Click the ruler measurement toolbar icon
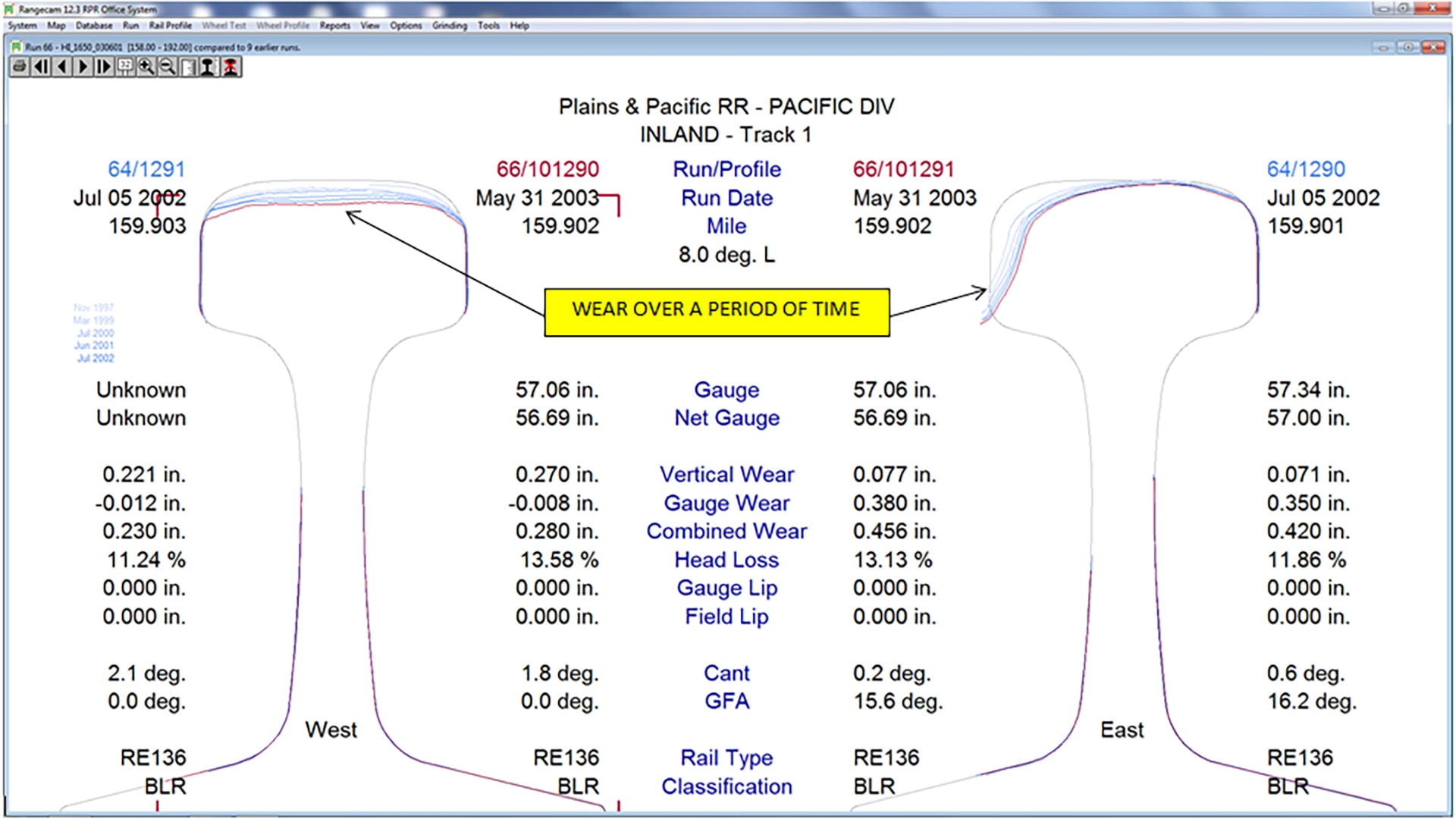1456x819 pixels. pos(188,67)
